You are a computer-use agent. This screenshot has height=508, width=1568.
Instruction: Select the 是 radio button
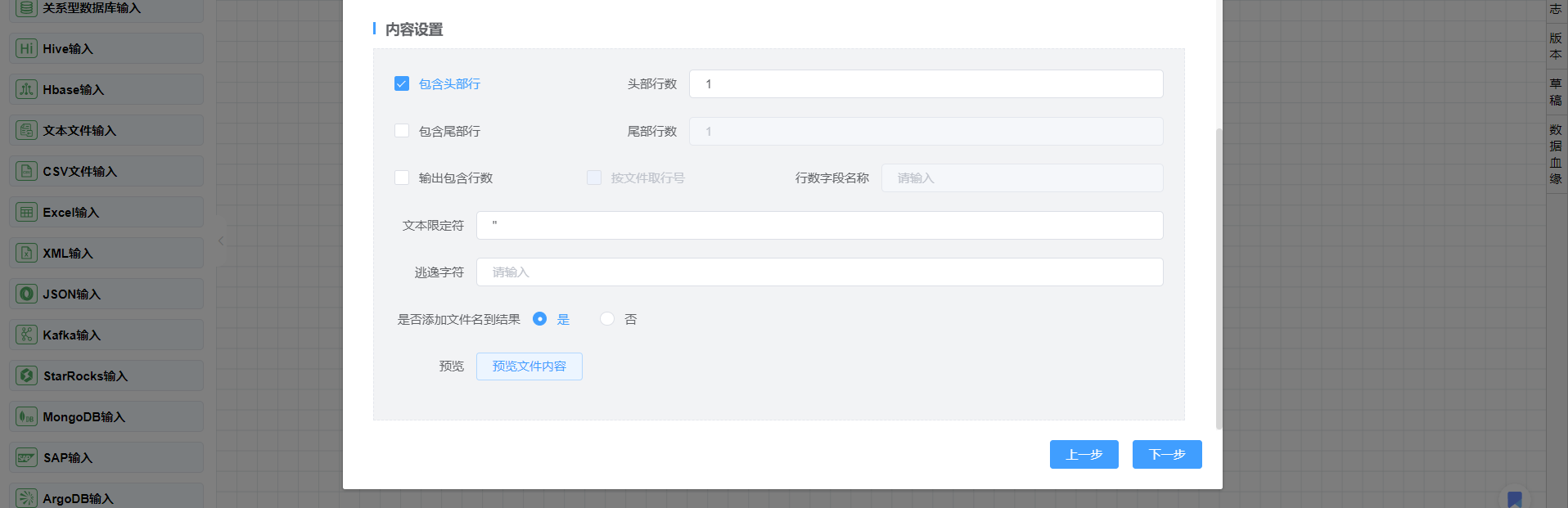point(539,319)
